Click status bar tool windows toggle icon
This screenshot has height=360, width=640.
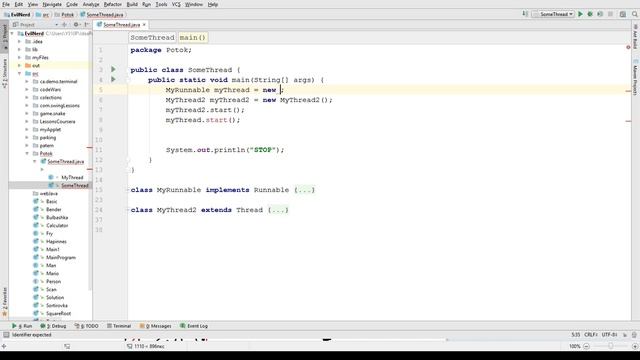[6, 335]
